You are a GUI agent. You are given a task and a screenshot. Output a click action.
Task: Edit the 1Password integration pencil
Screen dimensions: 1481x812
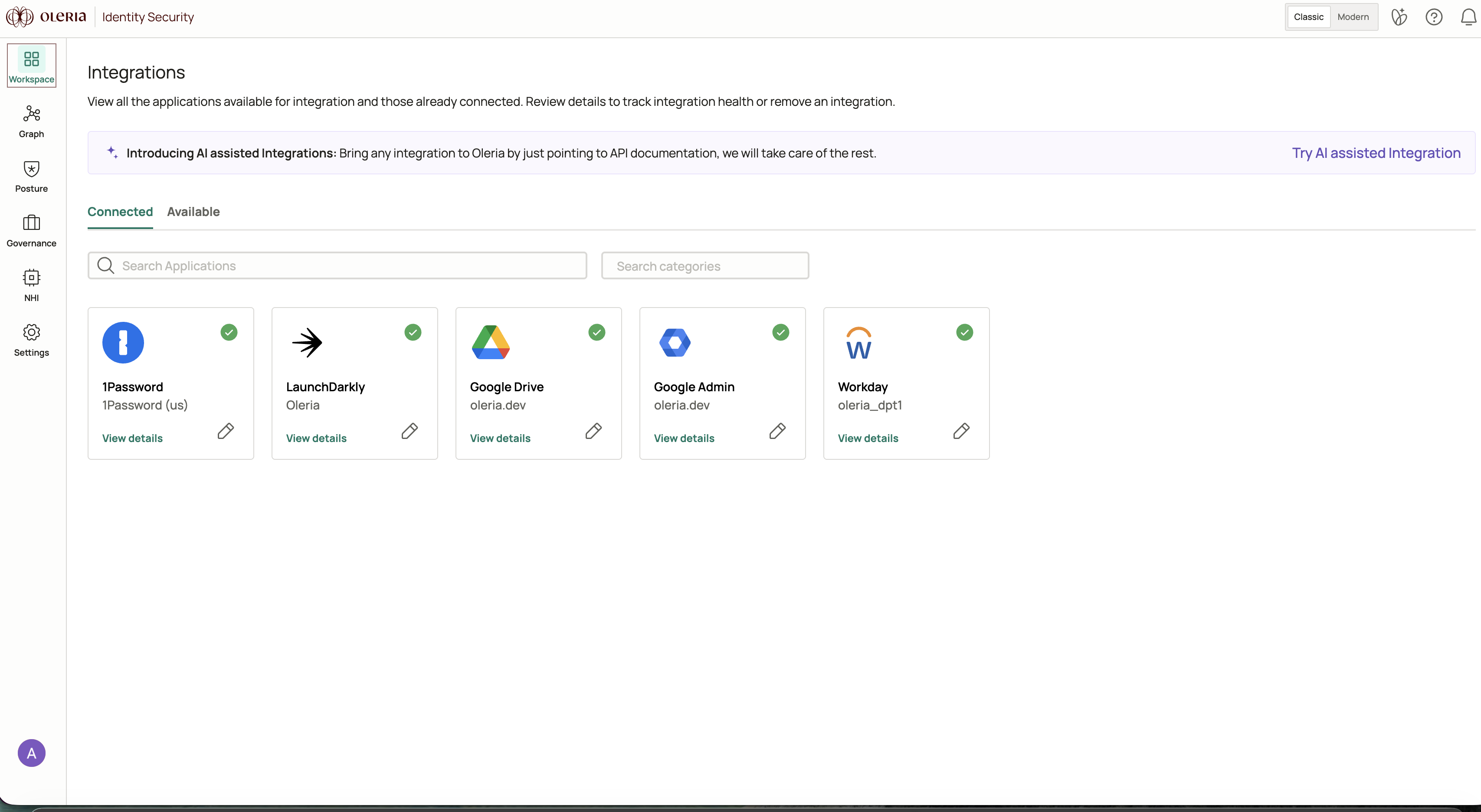pyautogui.click(x=226, y=431)
